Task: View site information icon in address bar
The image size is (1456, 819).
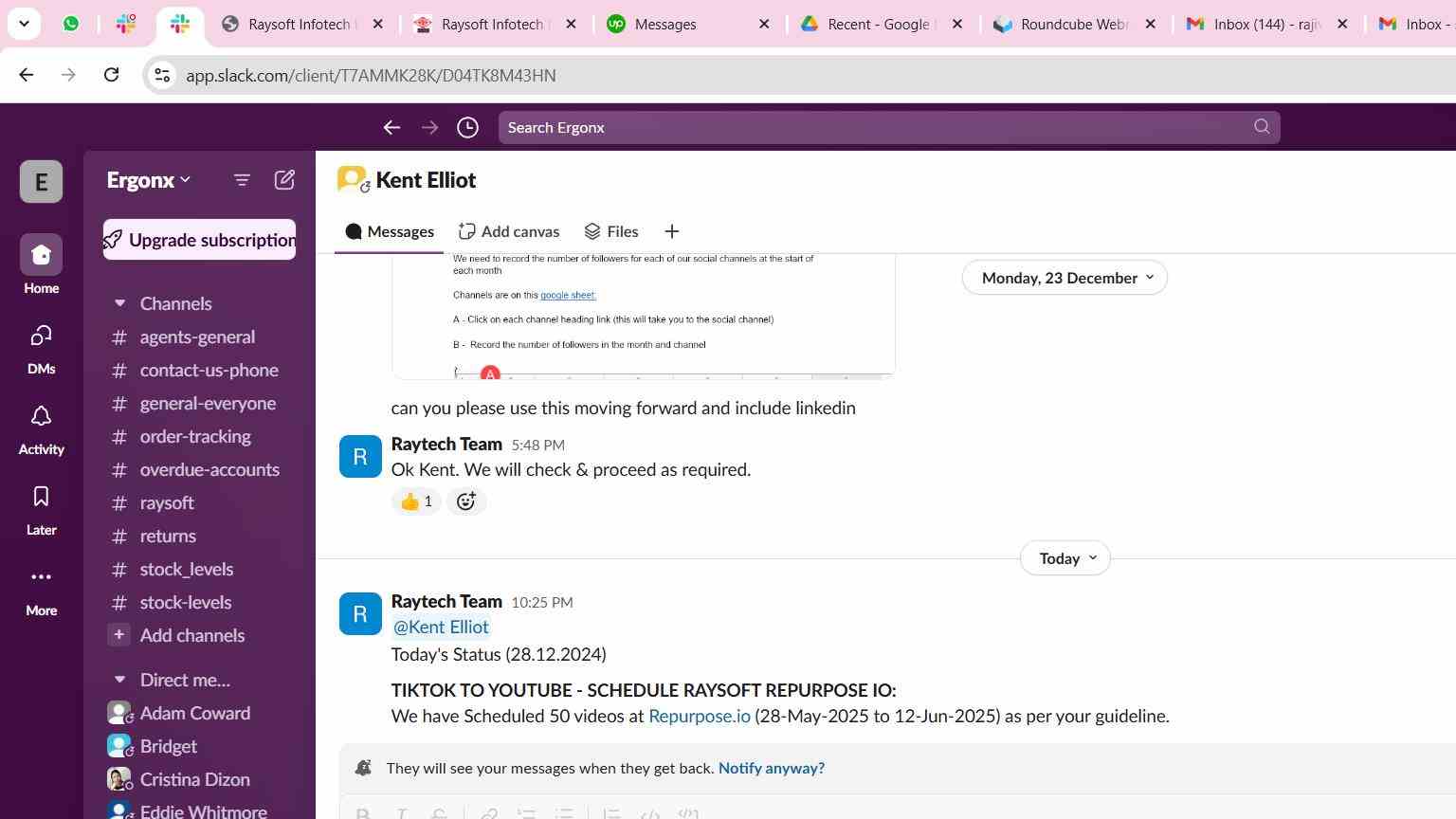Action: (x=162, y=75)
